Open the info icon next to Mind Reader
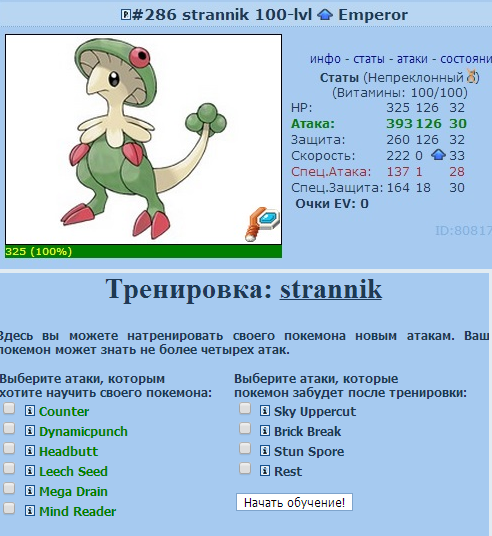 click(x=30, y=511)
